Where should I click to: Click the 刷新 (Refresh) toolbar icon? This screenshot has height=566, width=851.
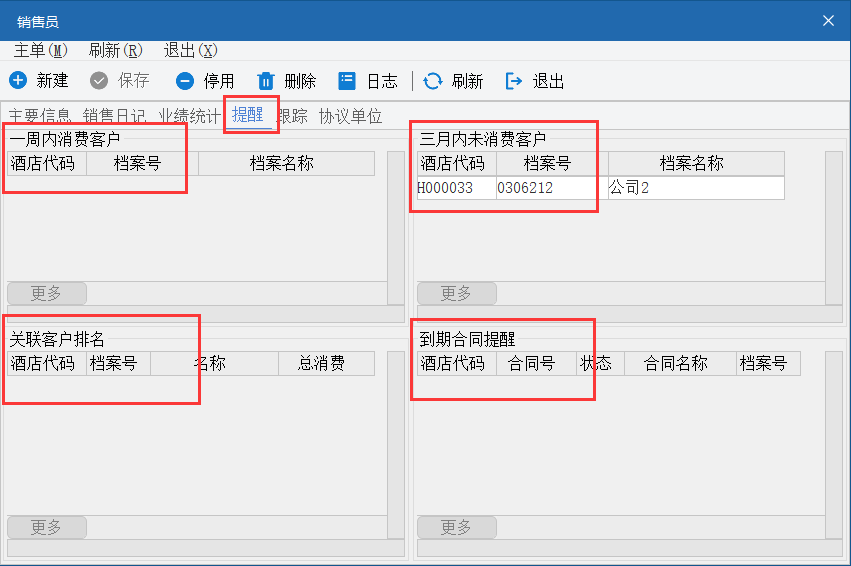coord(433,81)
